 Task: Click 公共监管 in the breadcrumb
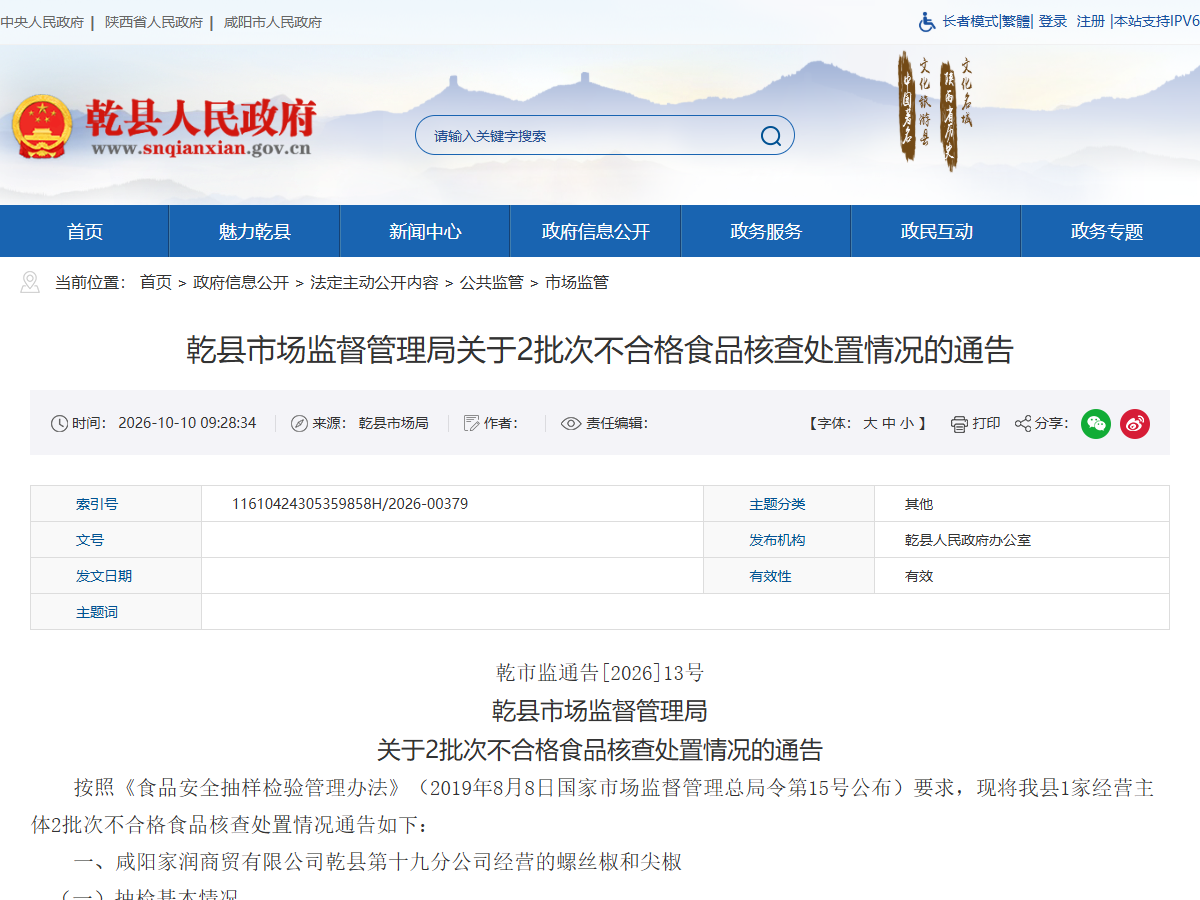click(491, 283)
